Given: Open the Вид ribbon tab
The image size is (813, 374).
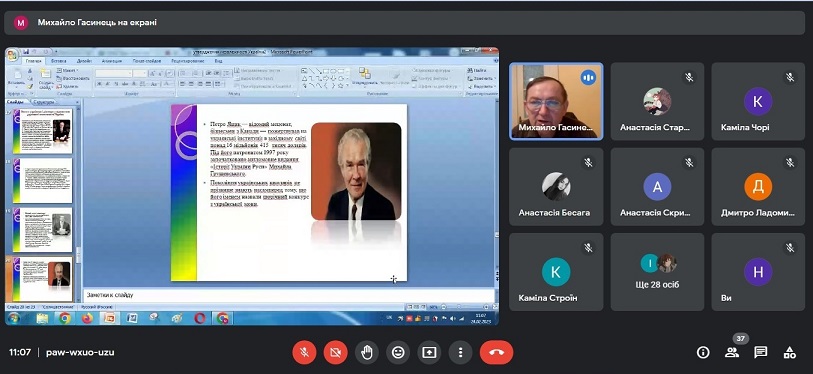Looking at the screenshot, I should click(218, 61).
